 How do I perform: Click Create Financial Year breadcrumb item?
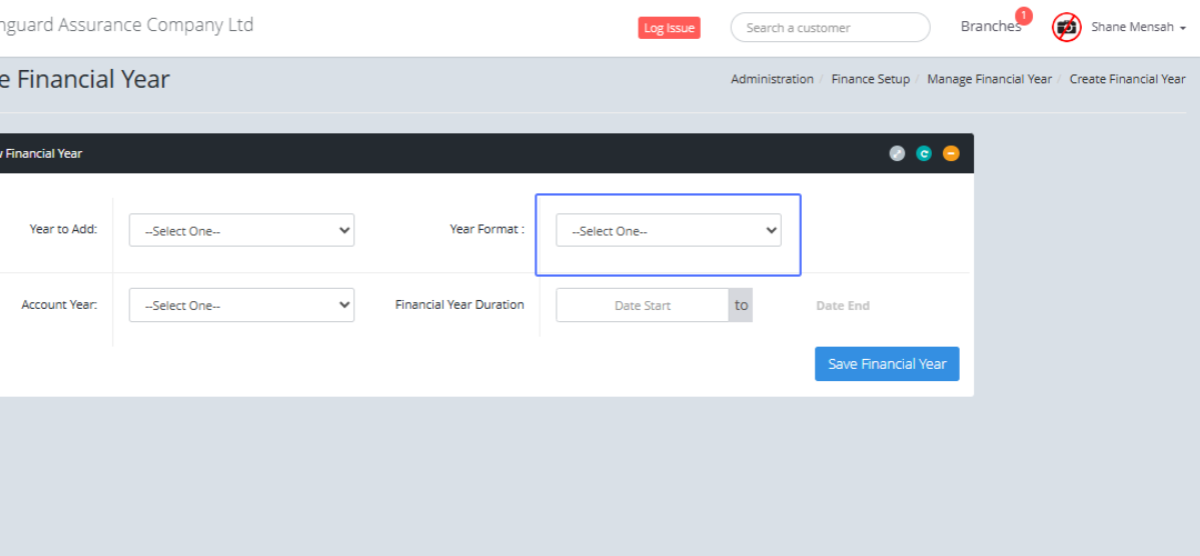click(x=1127, y=79)
